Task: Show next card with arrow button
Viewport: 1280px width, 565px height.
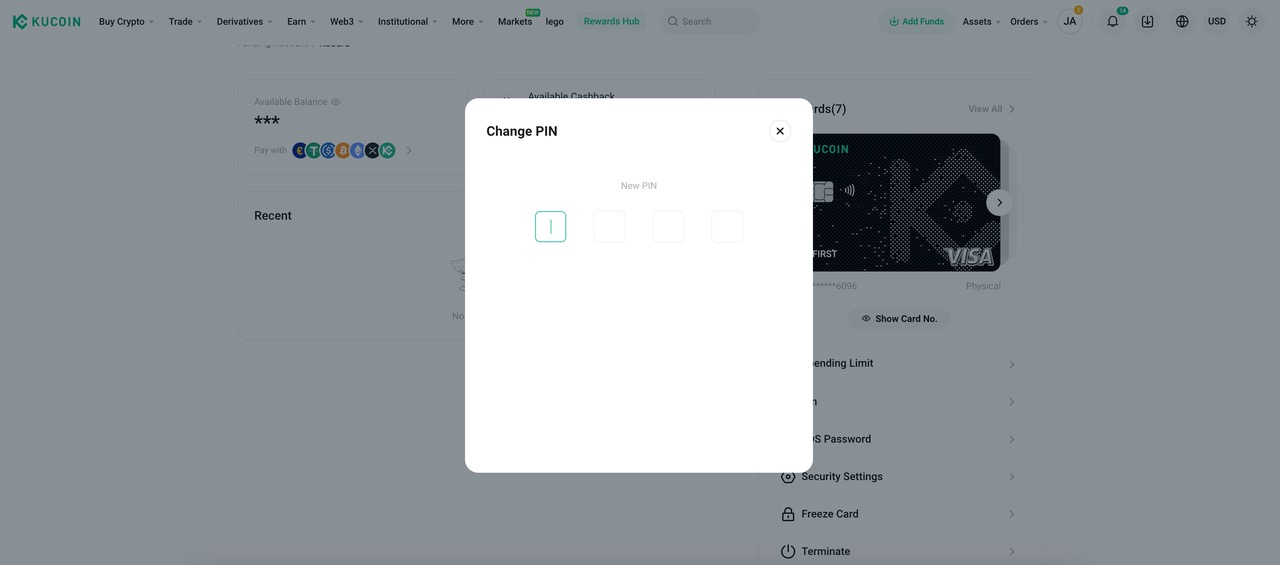Action: [999, 203]
